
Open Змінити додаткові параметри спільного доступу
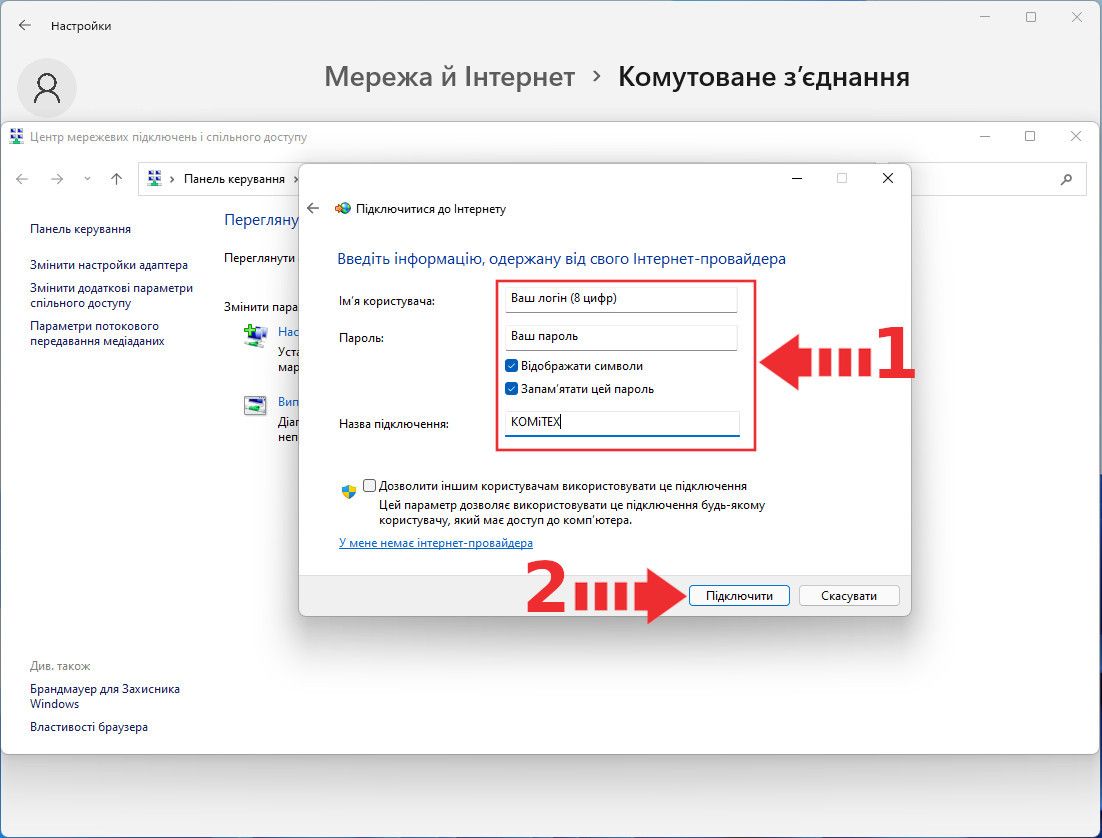[111, 295]
